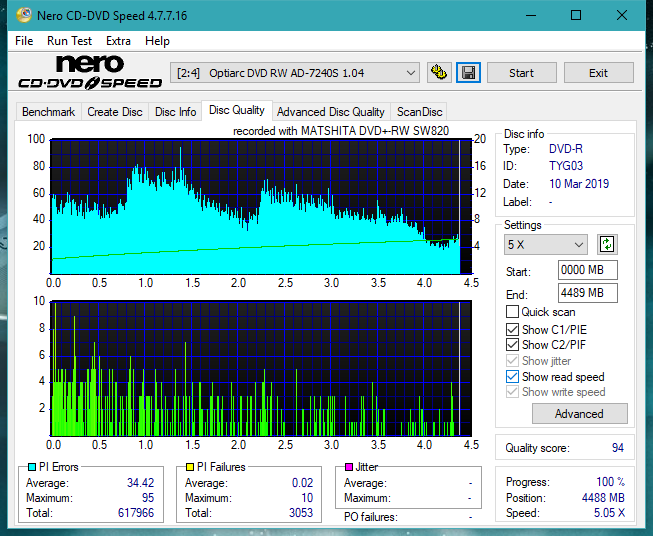Open the Advanced Disc Quality tab

tap(331, 112)
